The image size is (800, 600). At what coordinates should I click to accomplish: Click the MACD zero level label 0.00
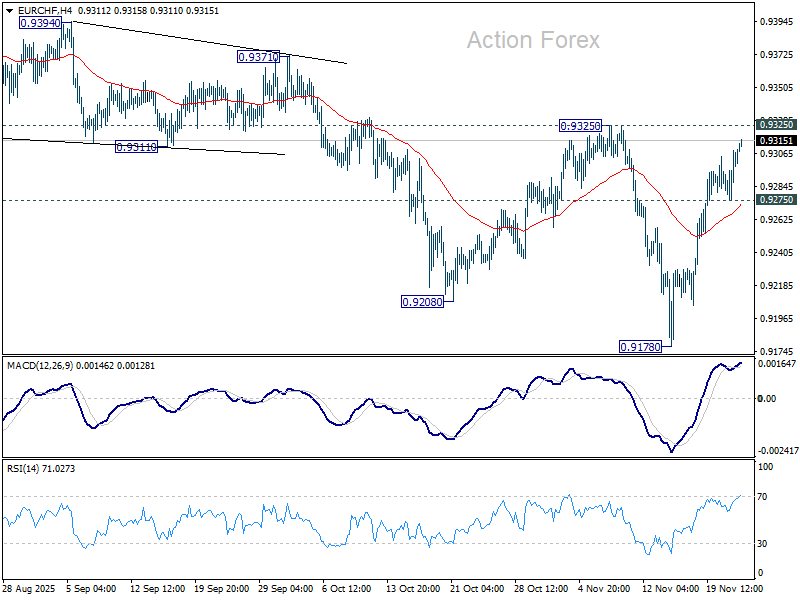click(x=767, y=398)
